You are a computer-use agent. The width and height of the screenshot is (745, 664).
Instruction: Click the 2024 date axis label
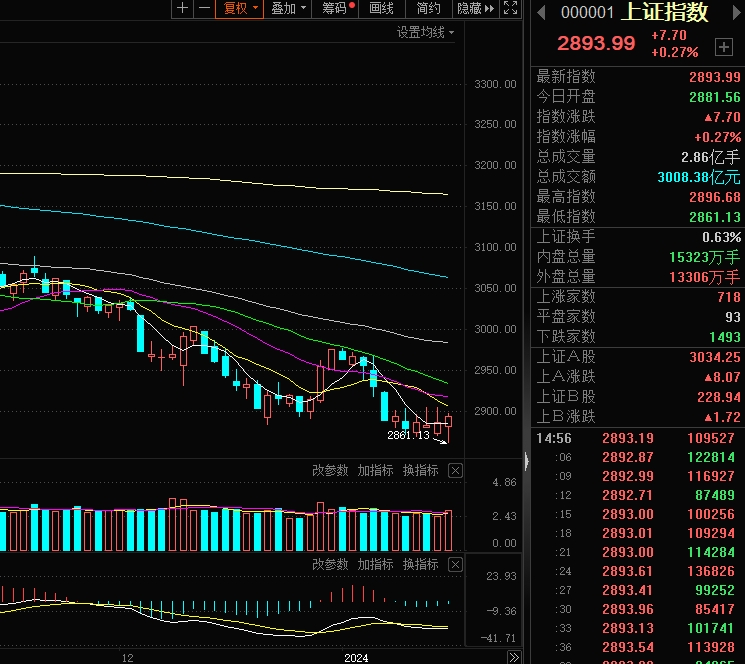[356, 658]
